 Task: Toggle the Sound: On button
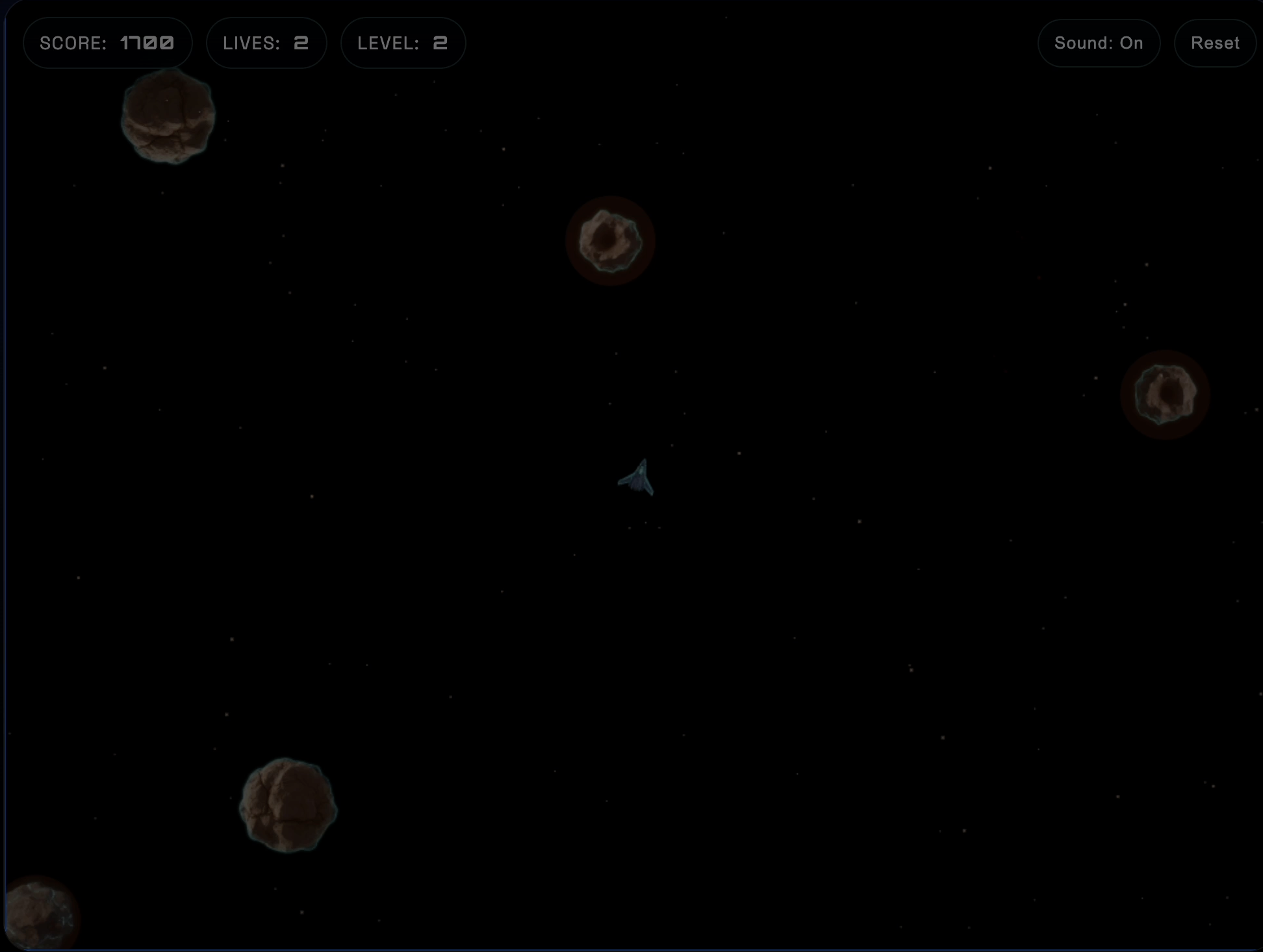(x=1099, y=43)
